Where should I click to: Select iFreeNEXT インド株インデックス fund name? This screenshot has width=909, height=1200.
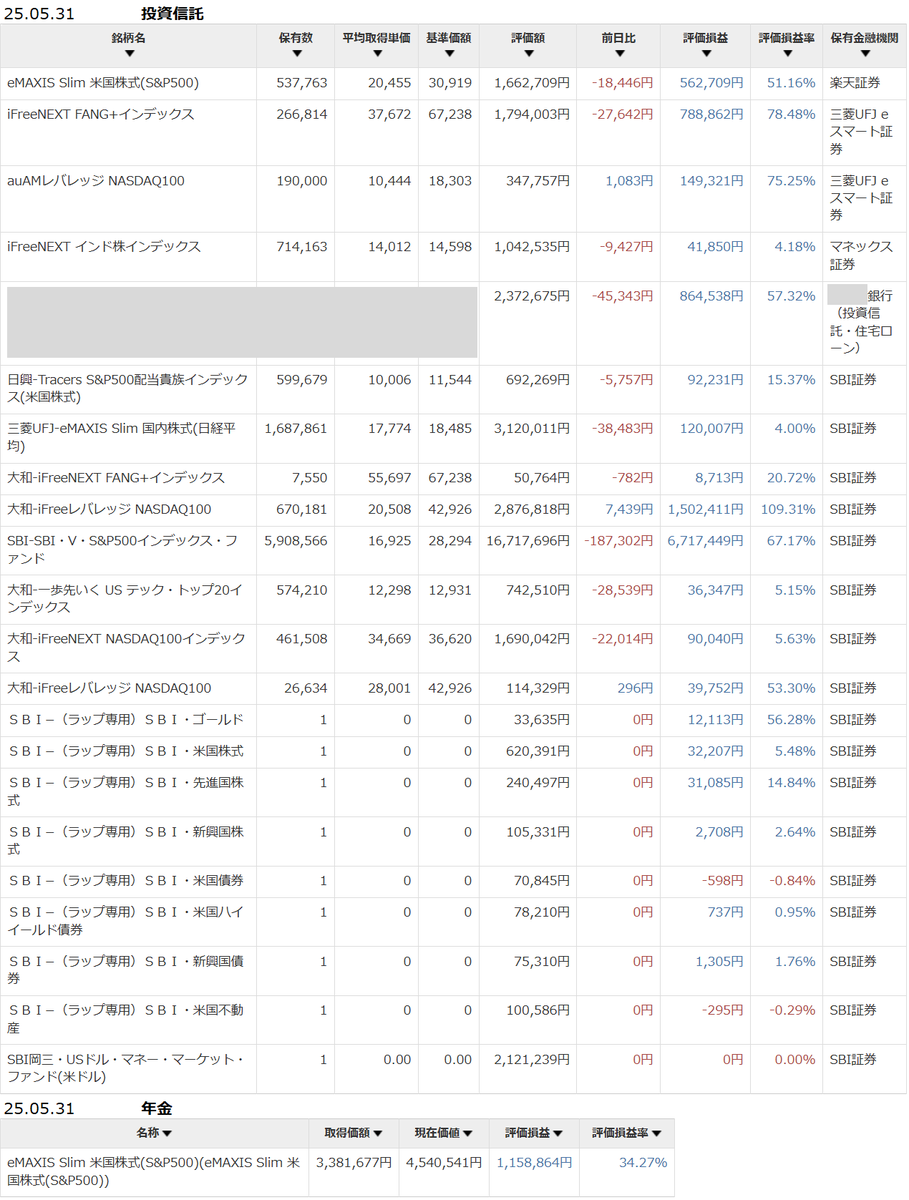[104, 247]
